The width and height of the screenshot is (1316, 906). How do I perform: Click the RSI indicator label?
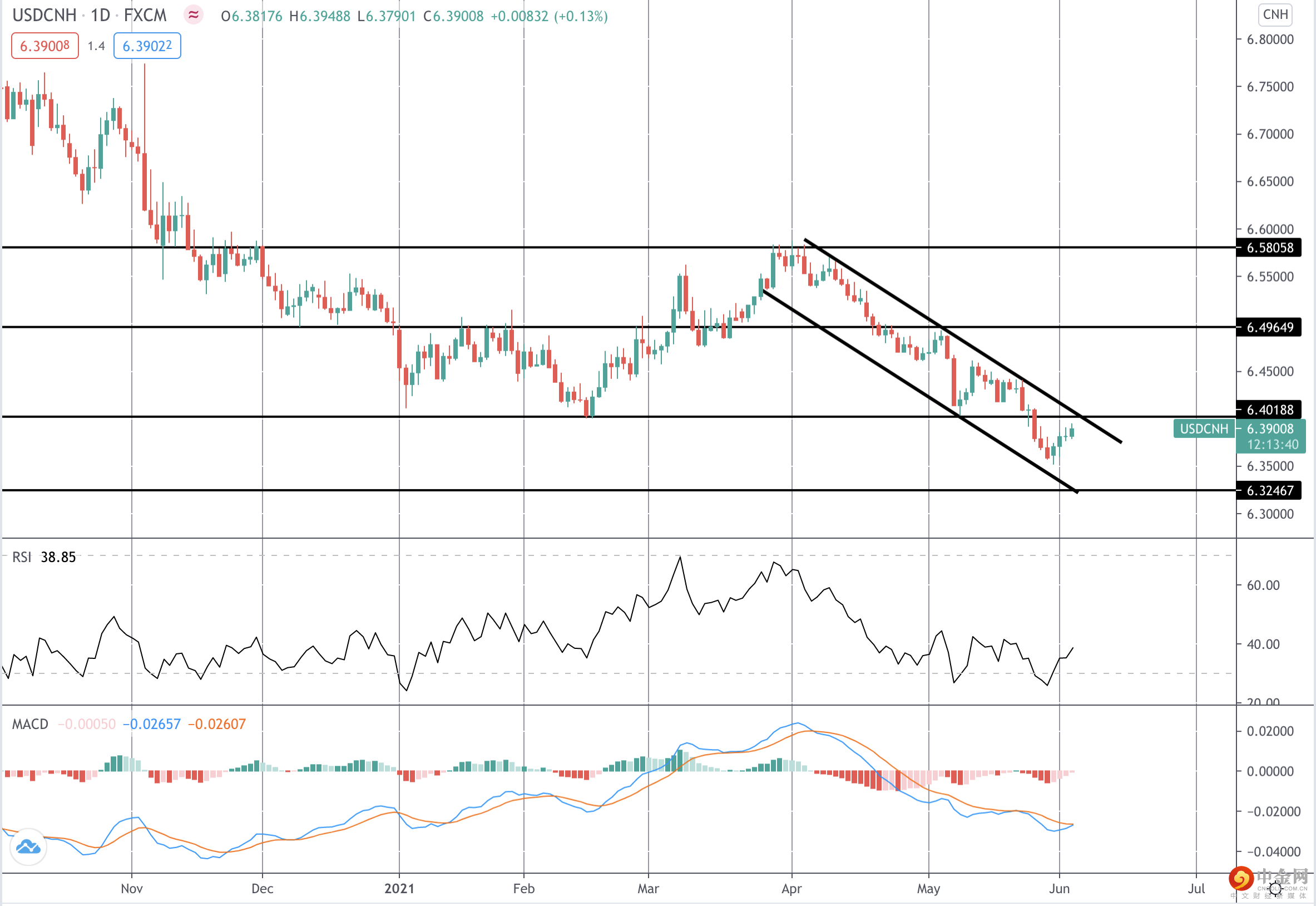click(22, 558)
